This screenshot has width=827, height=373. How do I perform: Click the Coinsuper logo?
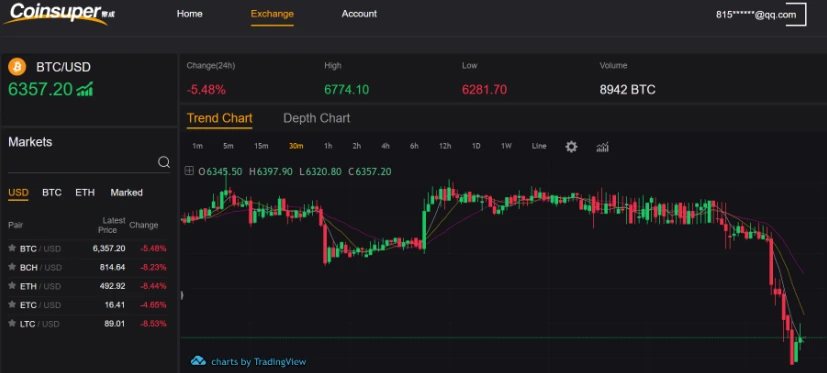point(58,13)
